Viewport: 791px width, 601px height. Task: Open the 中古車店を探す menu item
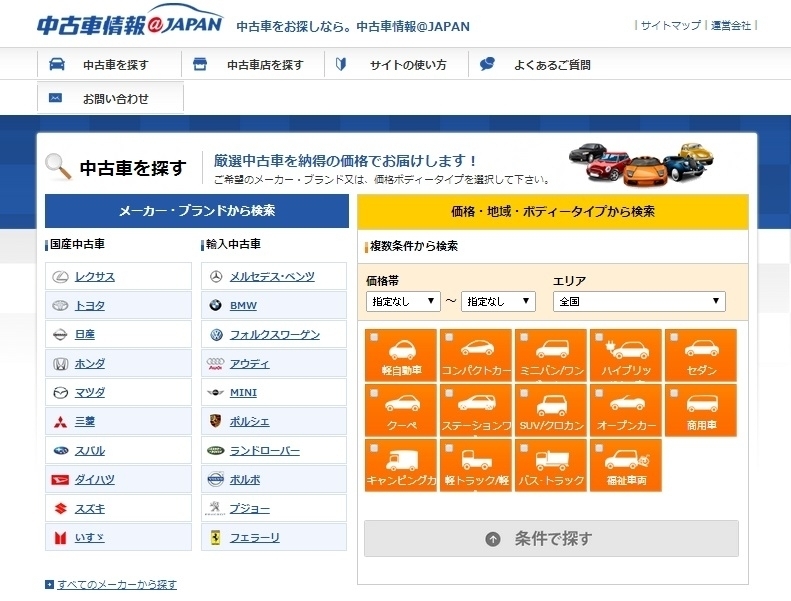click(x=253, y=65)
